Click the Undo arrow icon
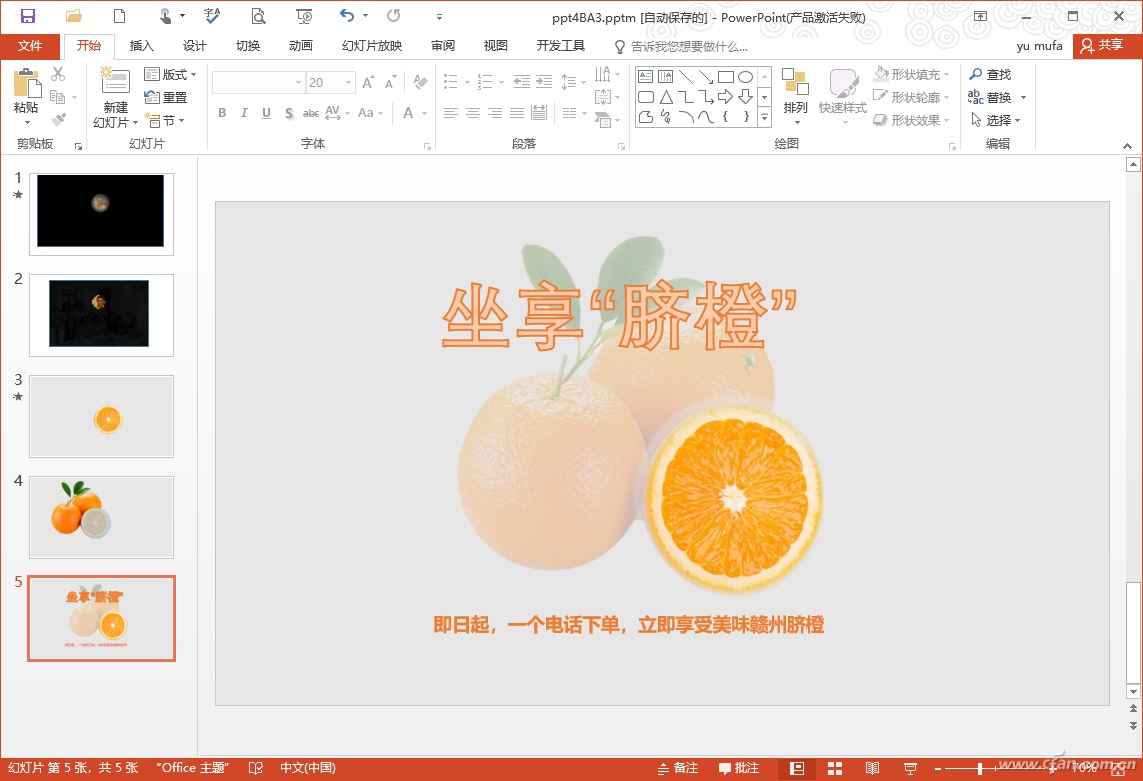 coord(346,16)
